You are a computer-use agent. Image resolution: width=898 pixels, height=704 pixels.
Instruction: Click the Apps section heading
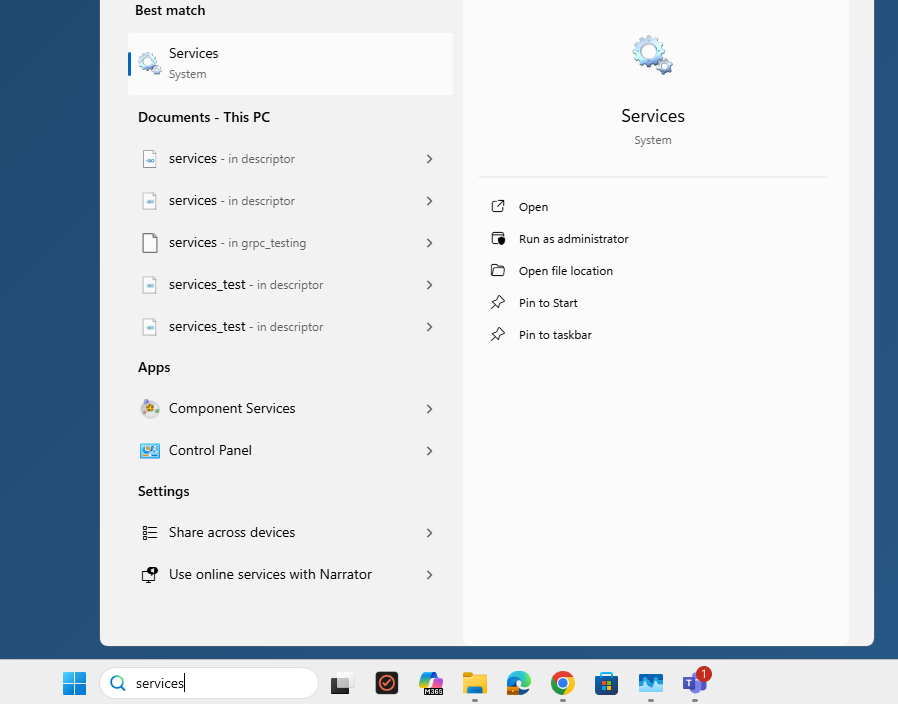[154, 368]
